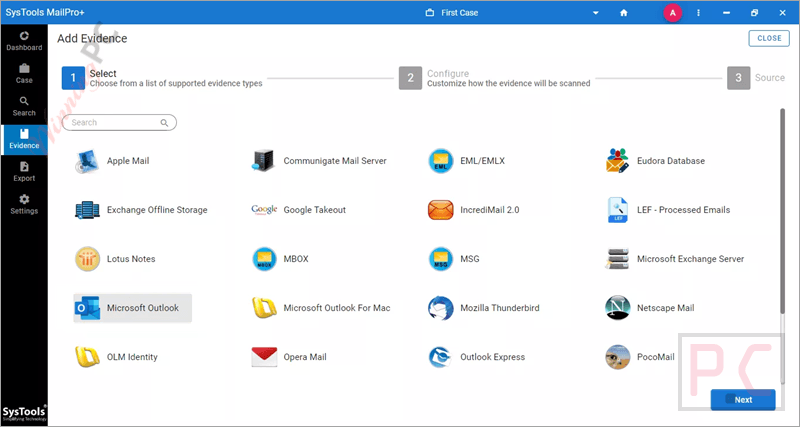The width and height of the screenshot is (800, 427).
Task: Open the Case sidebar item
Action: click(x=24, y=74)
